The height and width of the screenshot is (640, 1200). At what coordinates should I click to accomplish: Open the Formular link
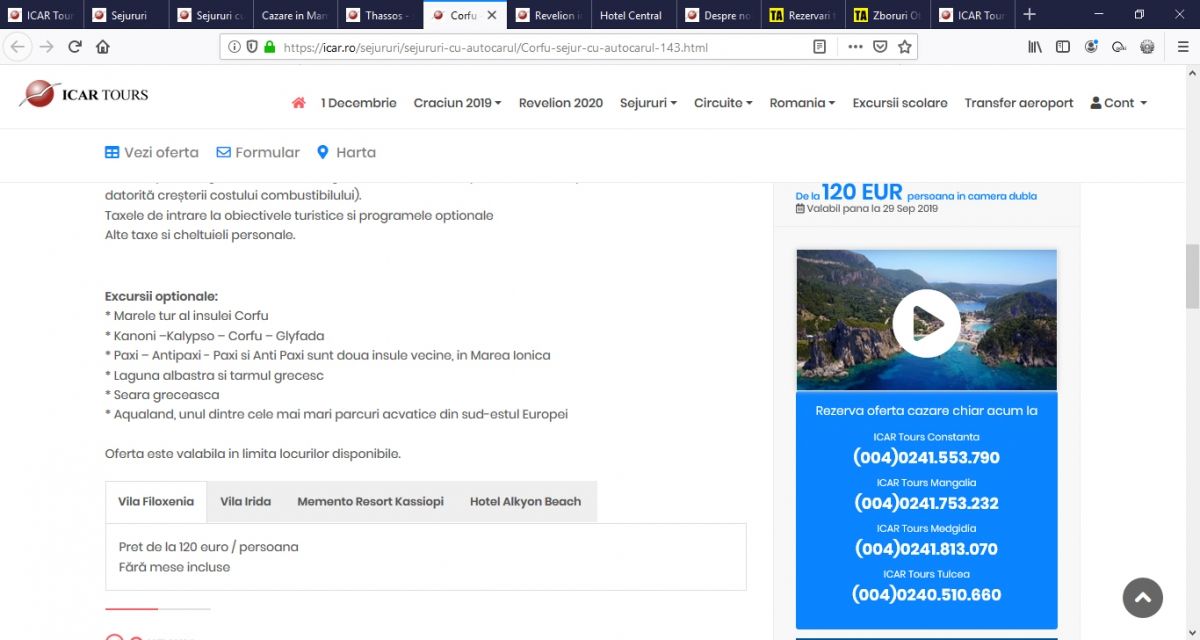[258, 153]
